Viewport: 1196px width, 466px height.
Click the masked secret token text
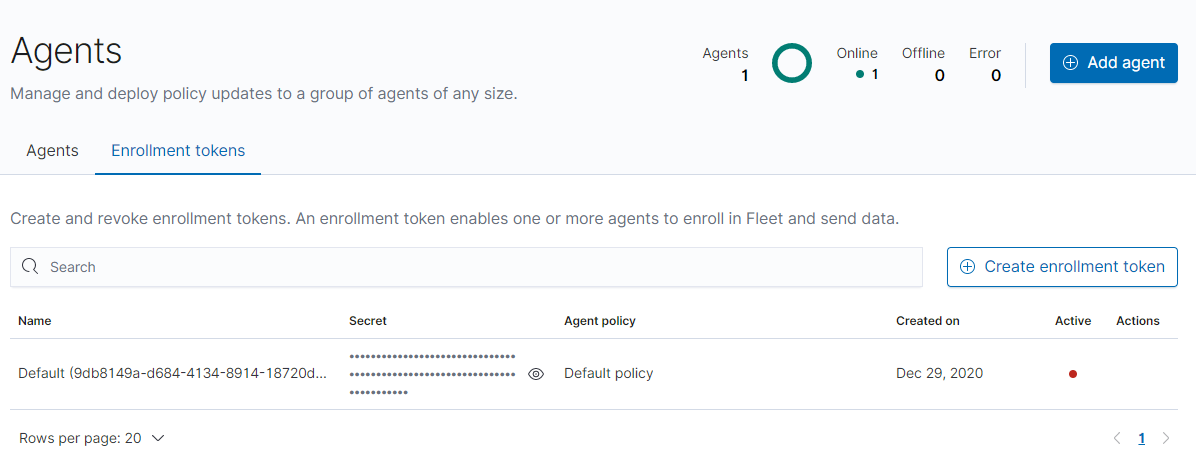tap(432, 374)
